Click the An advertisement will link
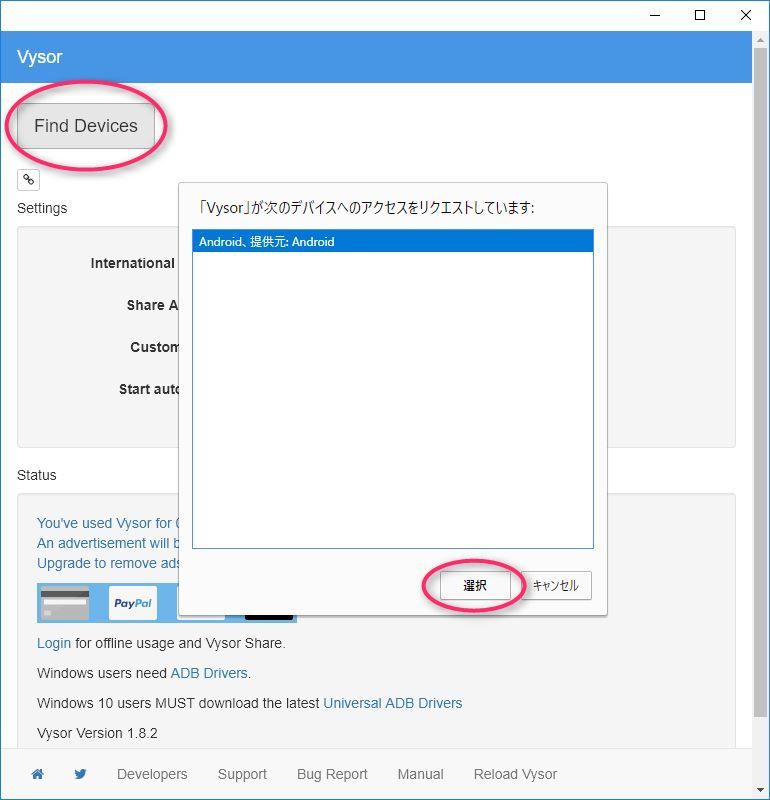This screenshot has width=770, height=800. click(x=108, y=543)
